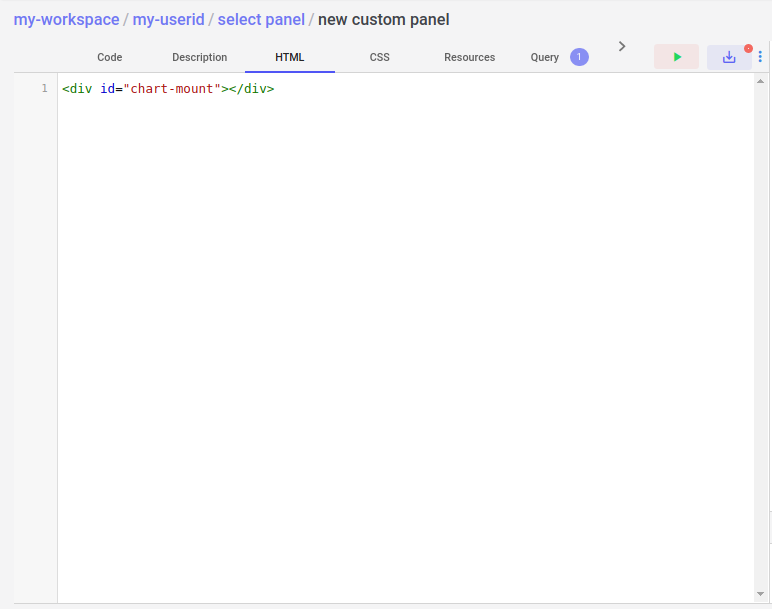
Task: Run the panel with the green play button
Action: click(677, 57)
